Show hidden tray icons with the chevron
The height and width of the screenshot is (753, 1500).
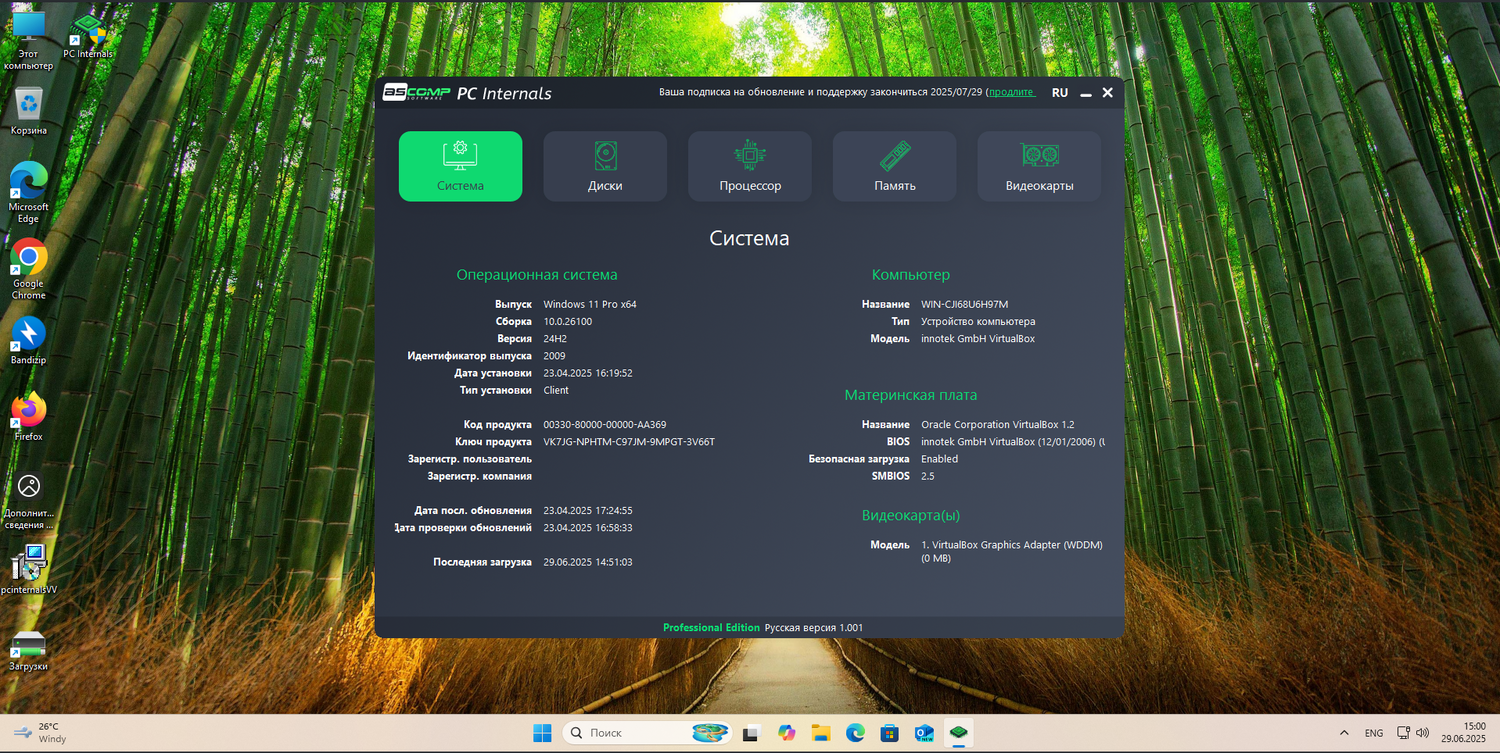click(1344, 733)
